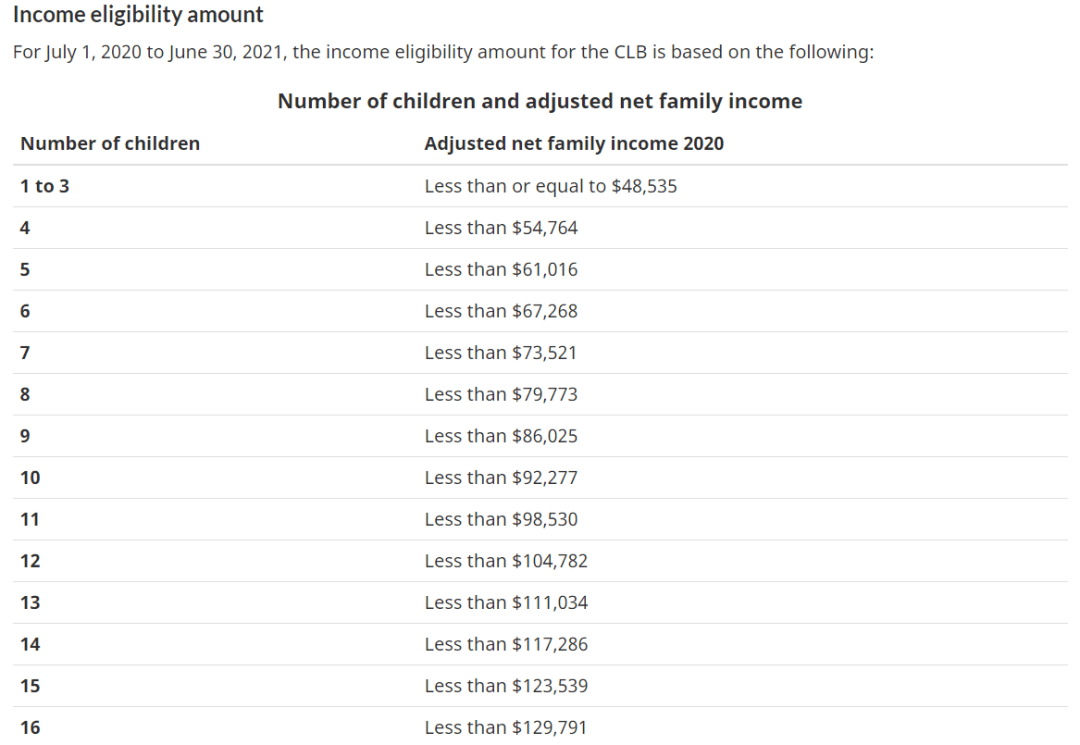Click the Less than $123,539 cell
Image resolution: width=1080 pixels, height=745 pixels.
point(506,686)
